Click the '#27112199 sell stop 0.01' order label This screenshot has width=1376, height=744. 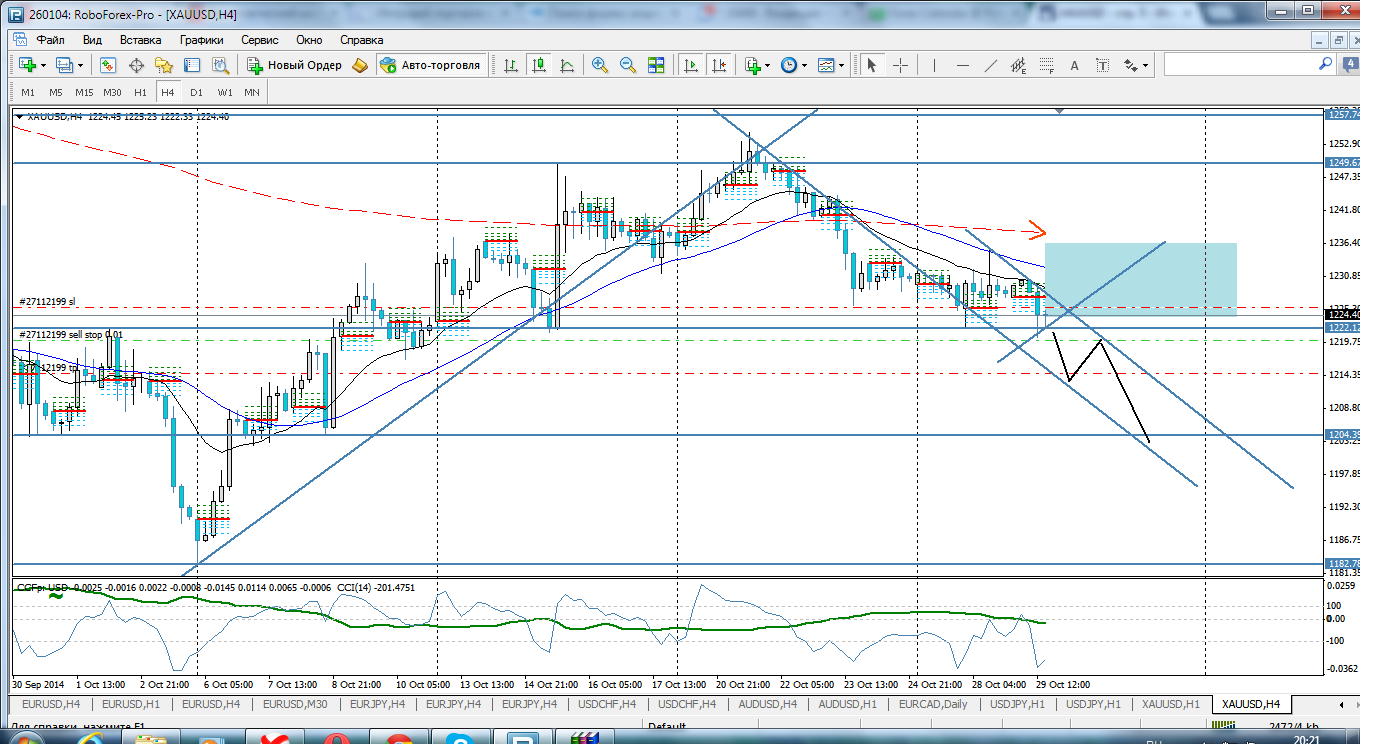(x=71, y=334)
